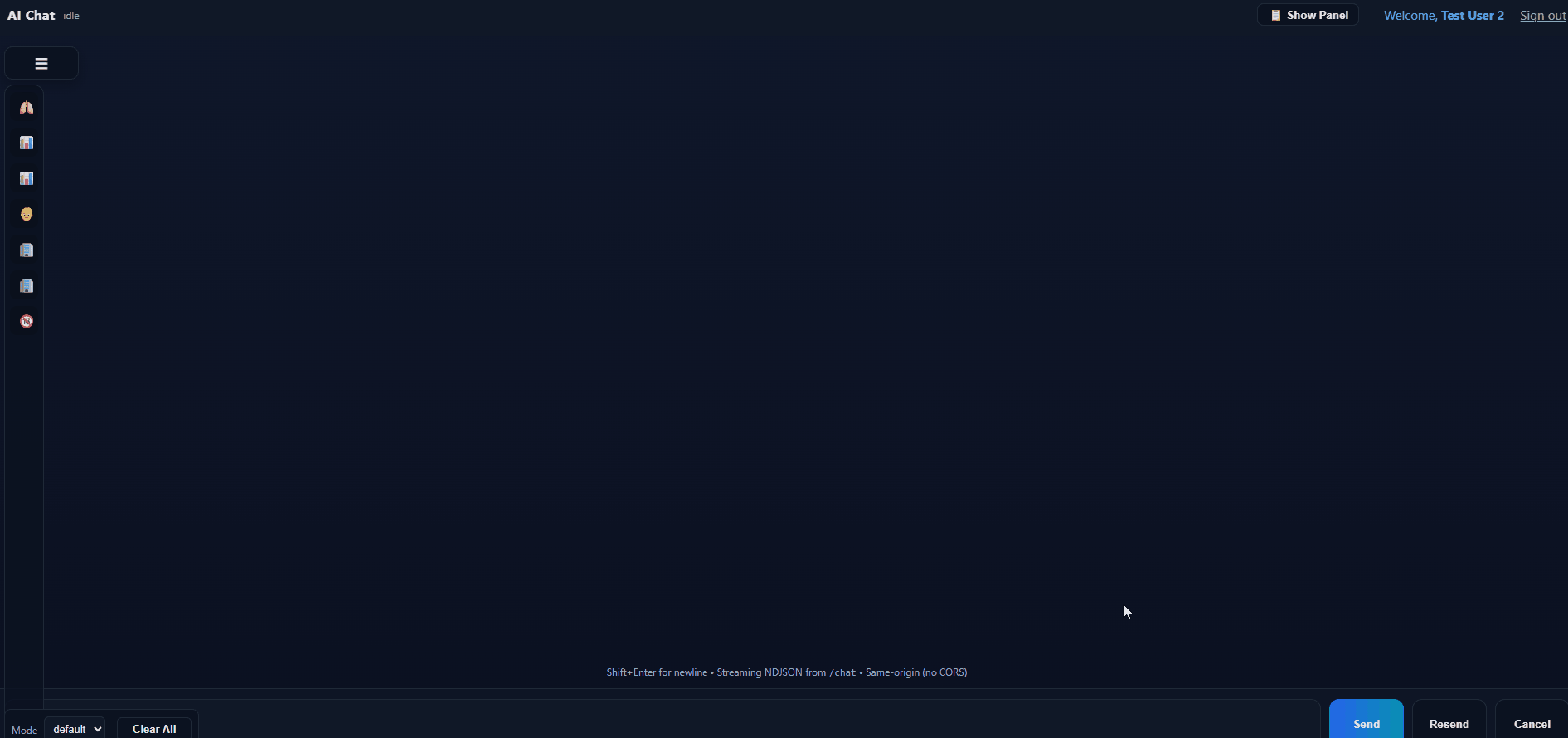The height and width of the screenshot is (738, 1568).
Task: Select the lungs icon in sidebar
Action: pyautogui.click(x=27, y=107)
